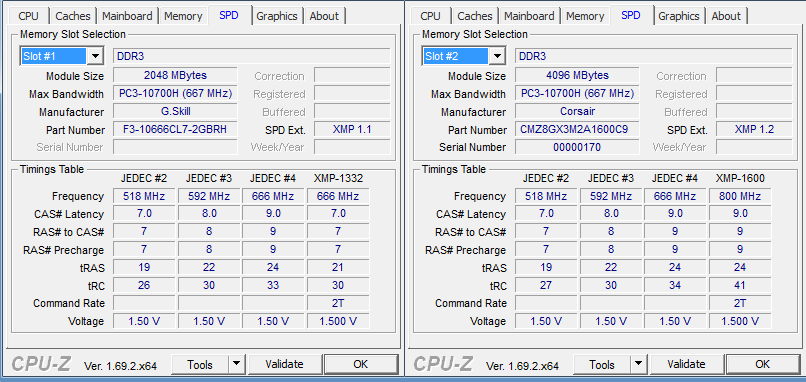This screenshot has height=382, width=806.
Task: Select Memory tab in left CPU-Z window
Action: coord(183,16)
